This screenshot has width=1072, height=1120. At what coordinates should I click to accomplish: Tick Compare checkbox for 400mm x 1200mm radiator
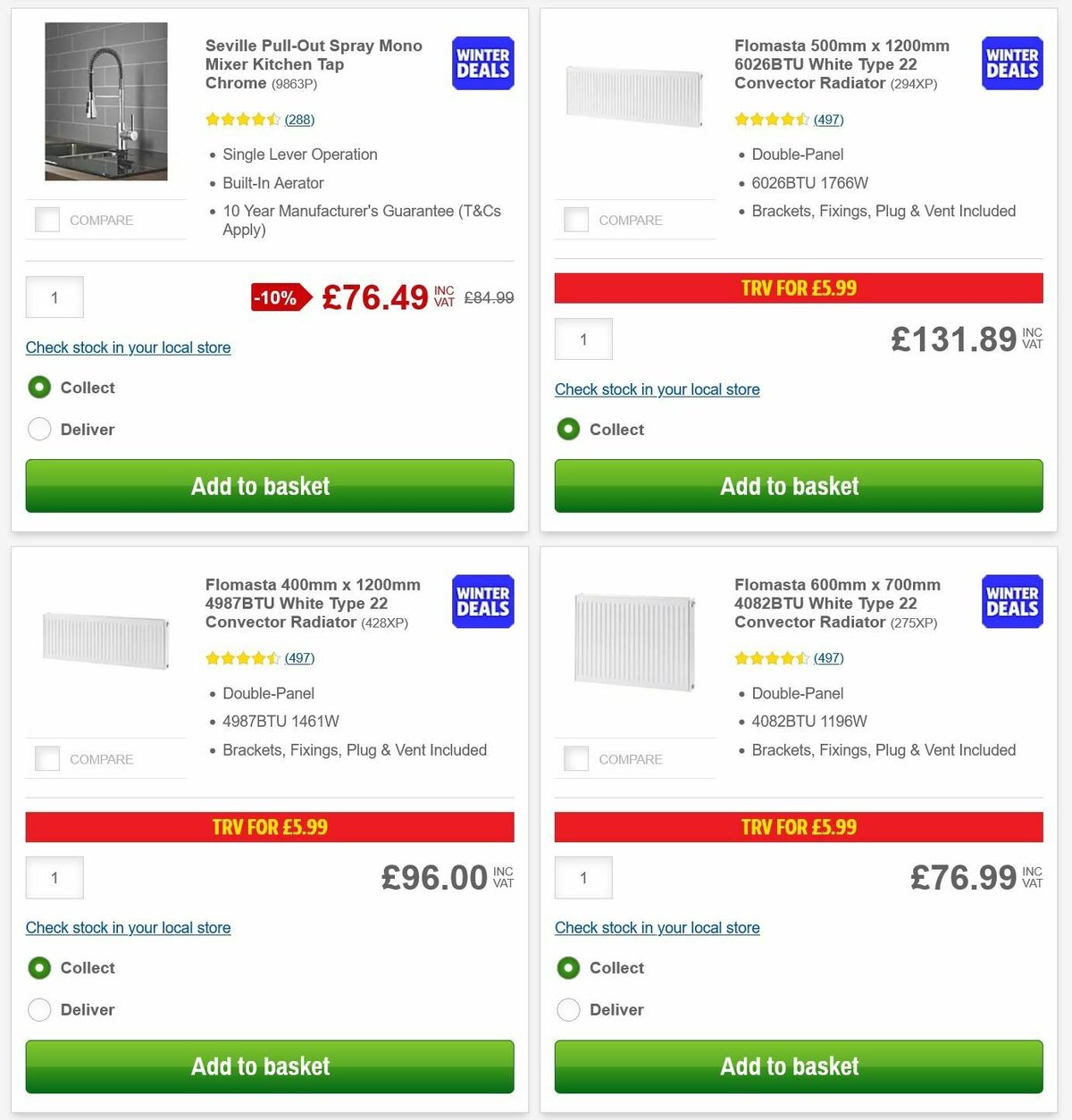pyautogui.click(x=47, y=759)
